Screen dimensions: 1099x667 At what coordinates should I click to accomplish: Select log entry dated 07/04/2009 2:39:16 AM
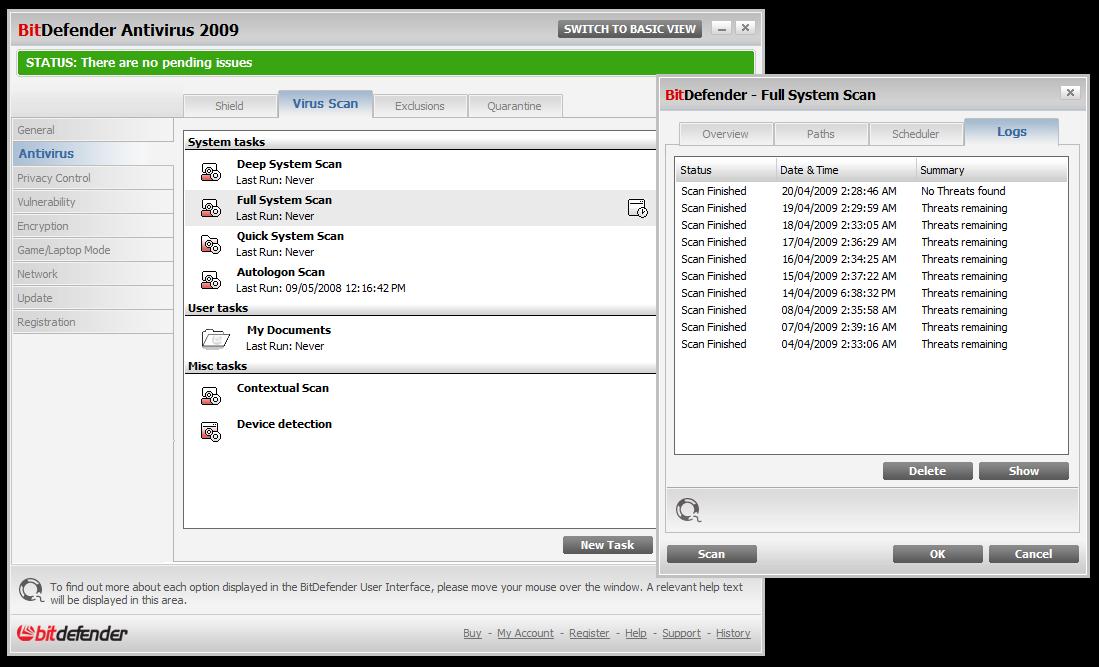(871, 327)
